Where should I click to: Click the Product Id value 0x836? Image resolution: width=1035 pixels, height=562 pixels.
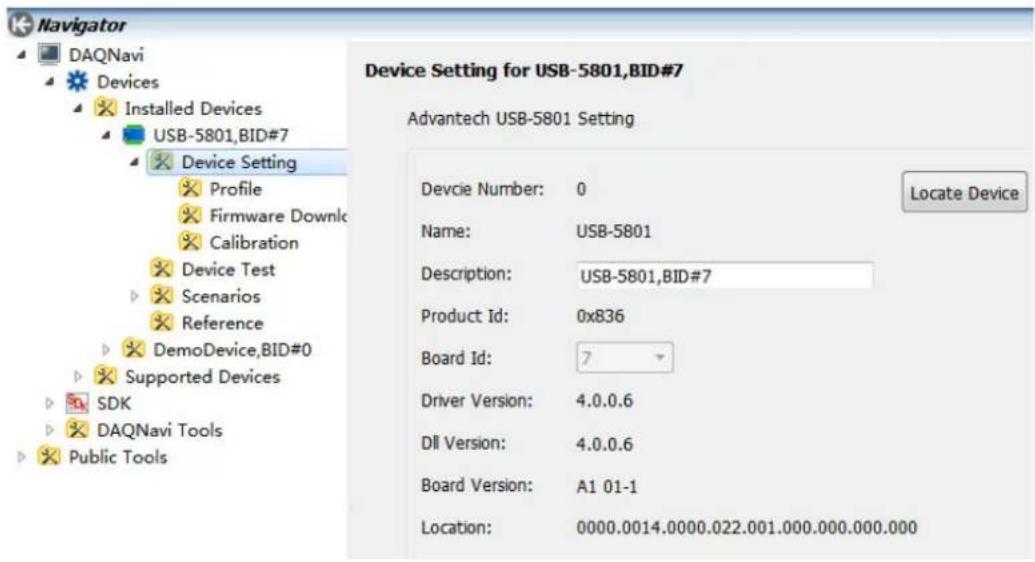600,316
